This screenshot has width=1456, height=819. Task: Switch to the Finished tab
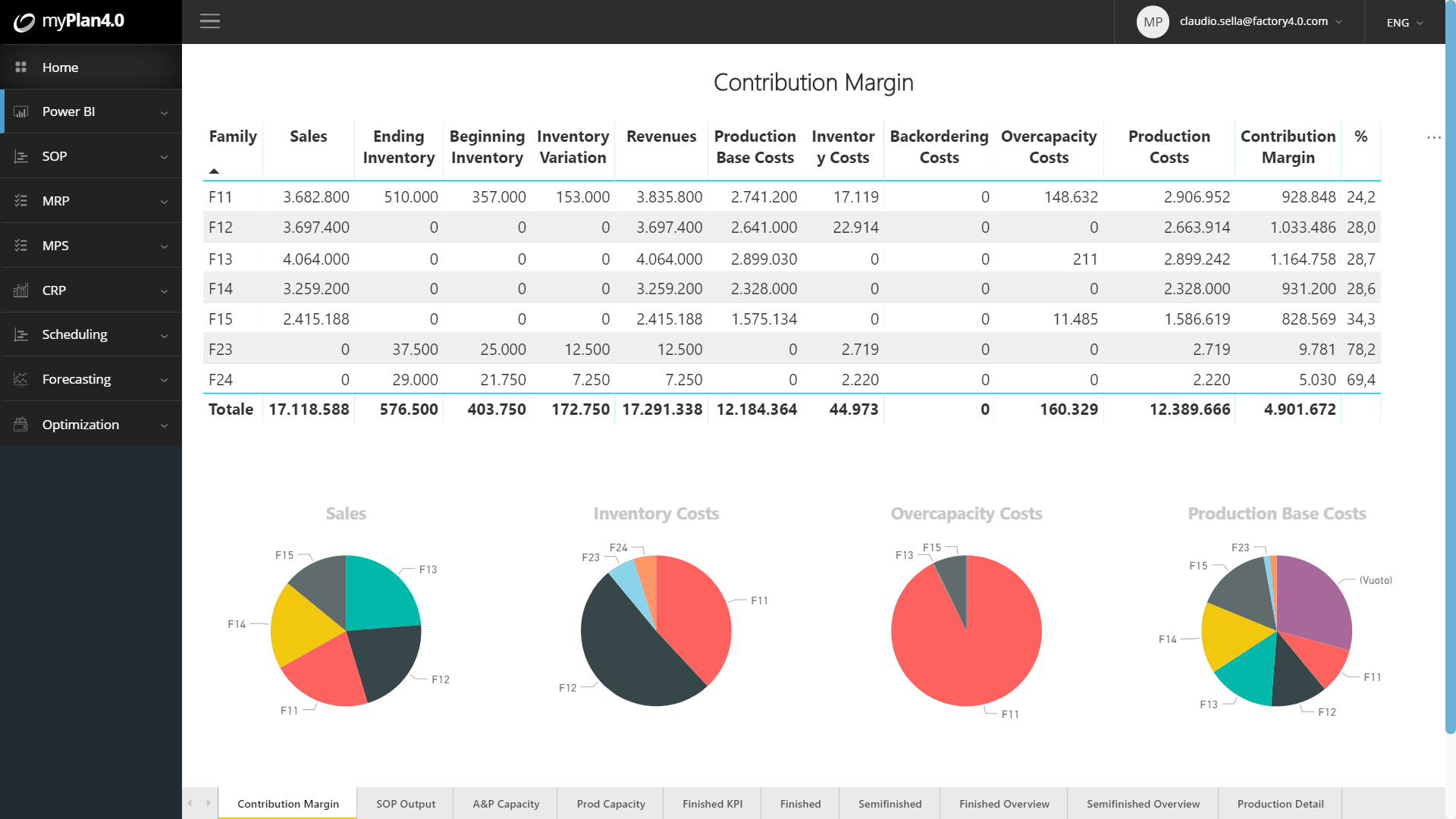pyautogui.click(x=800, y=804)
